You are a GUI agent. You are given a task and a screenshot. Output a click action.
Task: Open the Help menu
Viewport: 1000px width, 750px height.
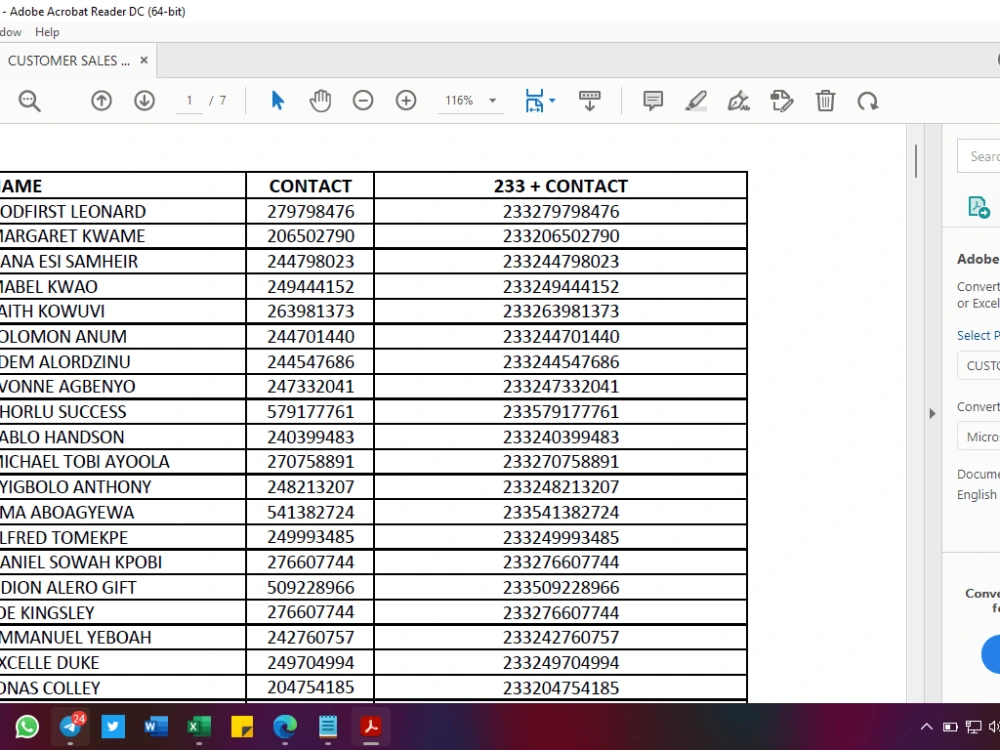[47, 32]
